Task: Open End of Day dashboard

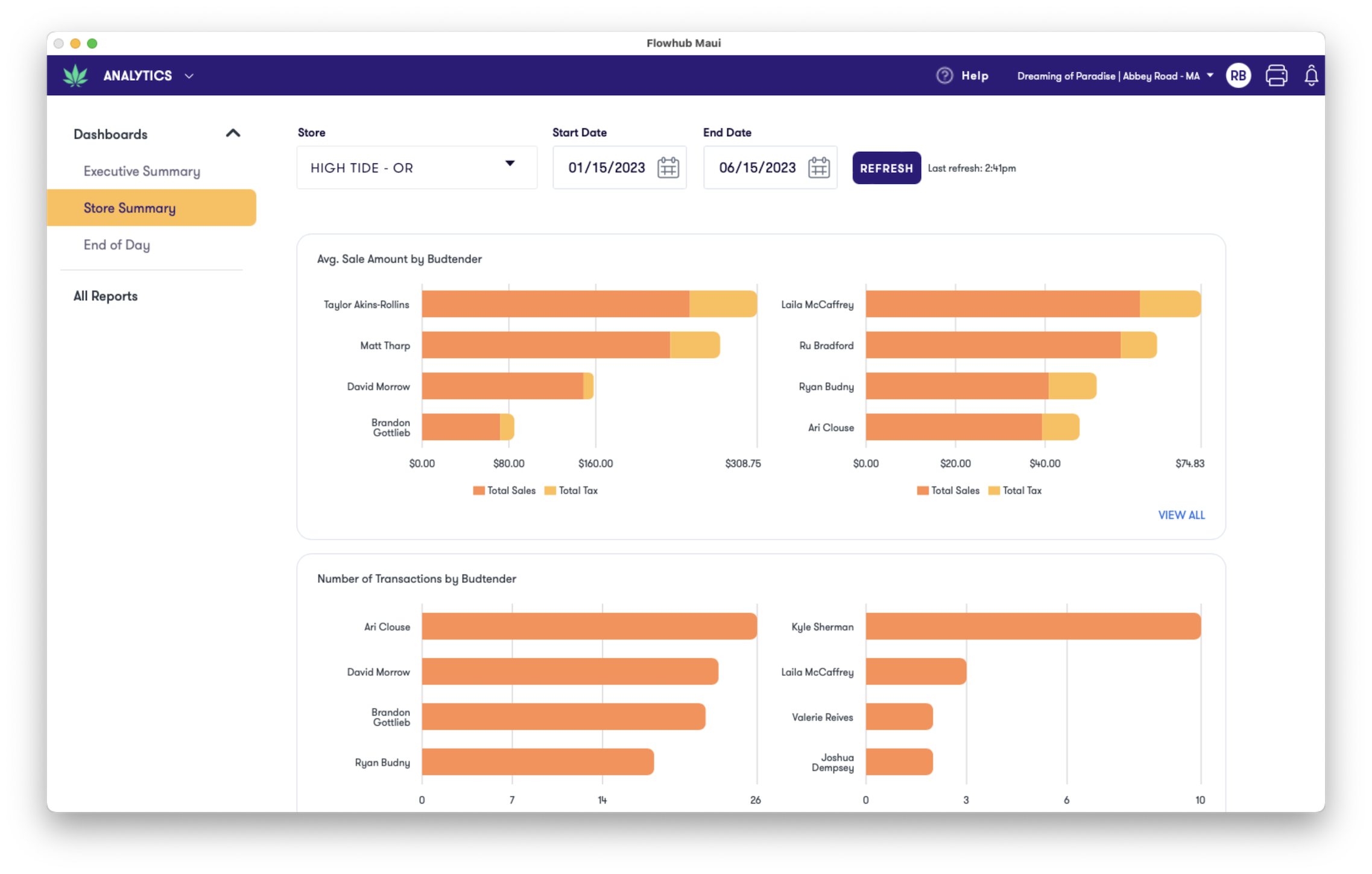Action: (x=116, y=245)
